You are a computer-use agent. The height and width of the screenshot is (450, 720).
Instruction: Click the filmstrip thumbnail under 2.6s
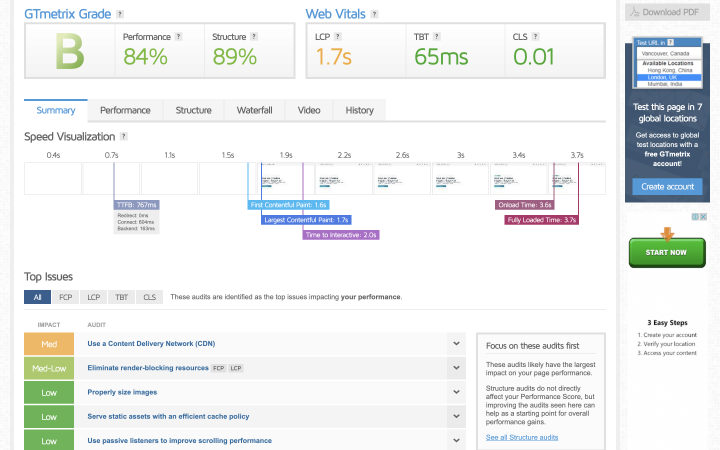(402, 179)
